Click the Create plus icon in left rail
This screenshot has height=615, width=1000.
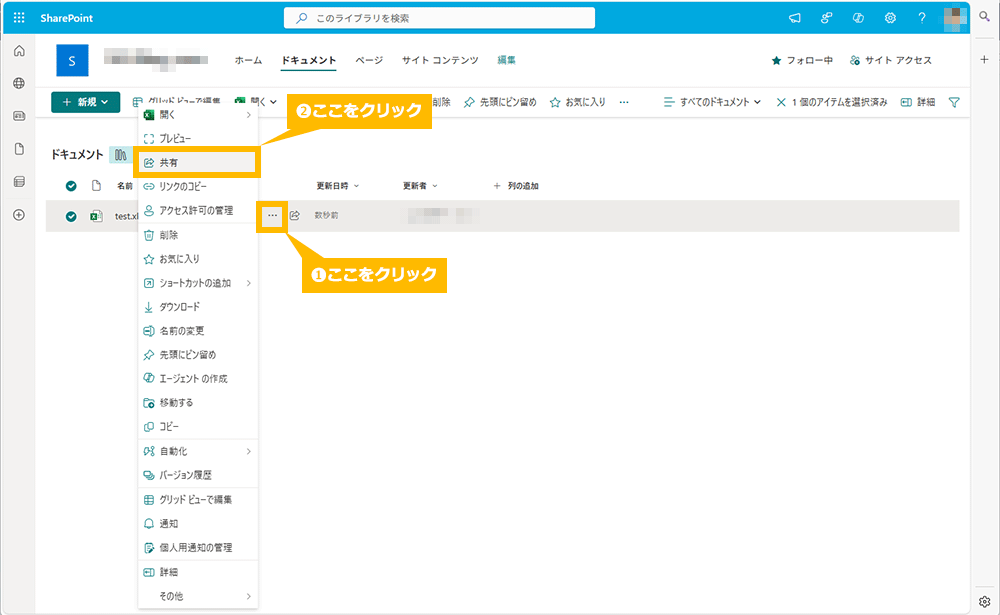coord(19,215)
